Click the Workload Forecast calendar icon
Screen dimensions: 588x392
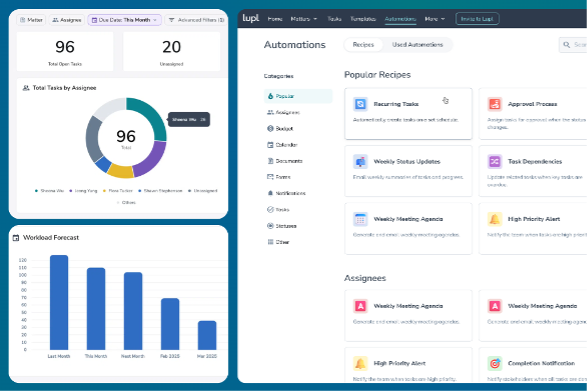16,238
